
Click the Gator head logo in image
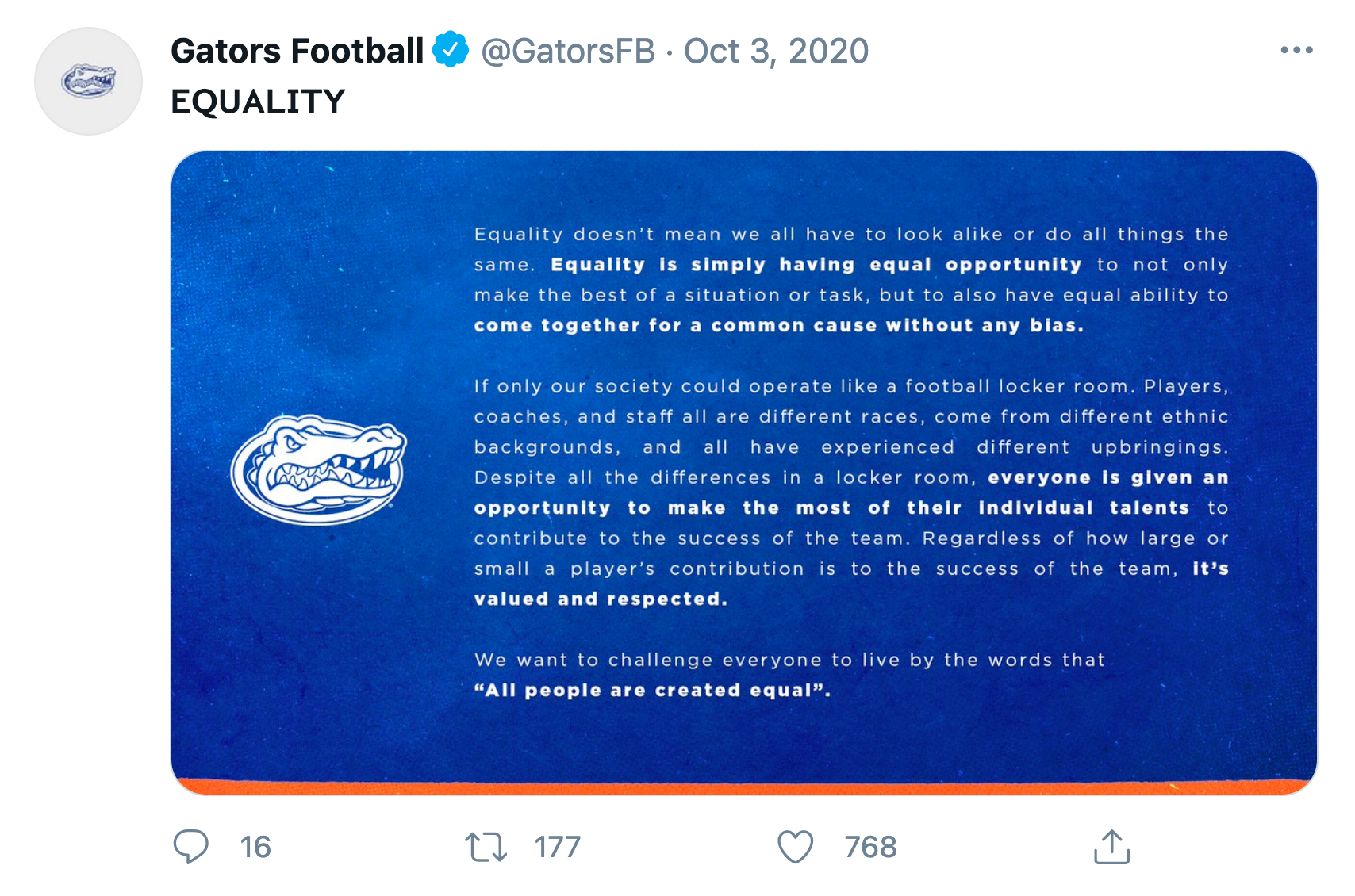pyautogui.click(x=319, y=469)
